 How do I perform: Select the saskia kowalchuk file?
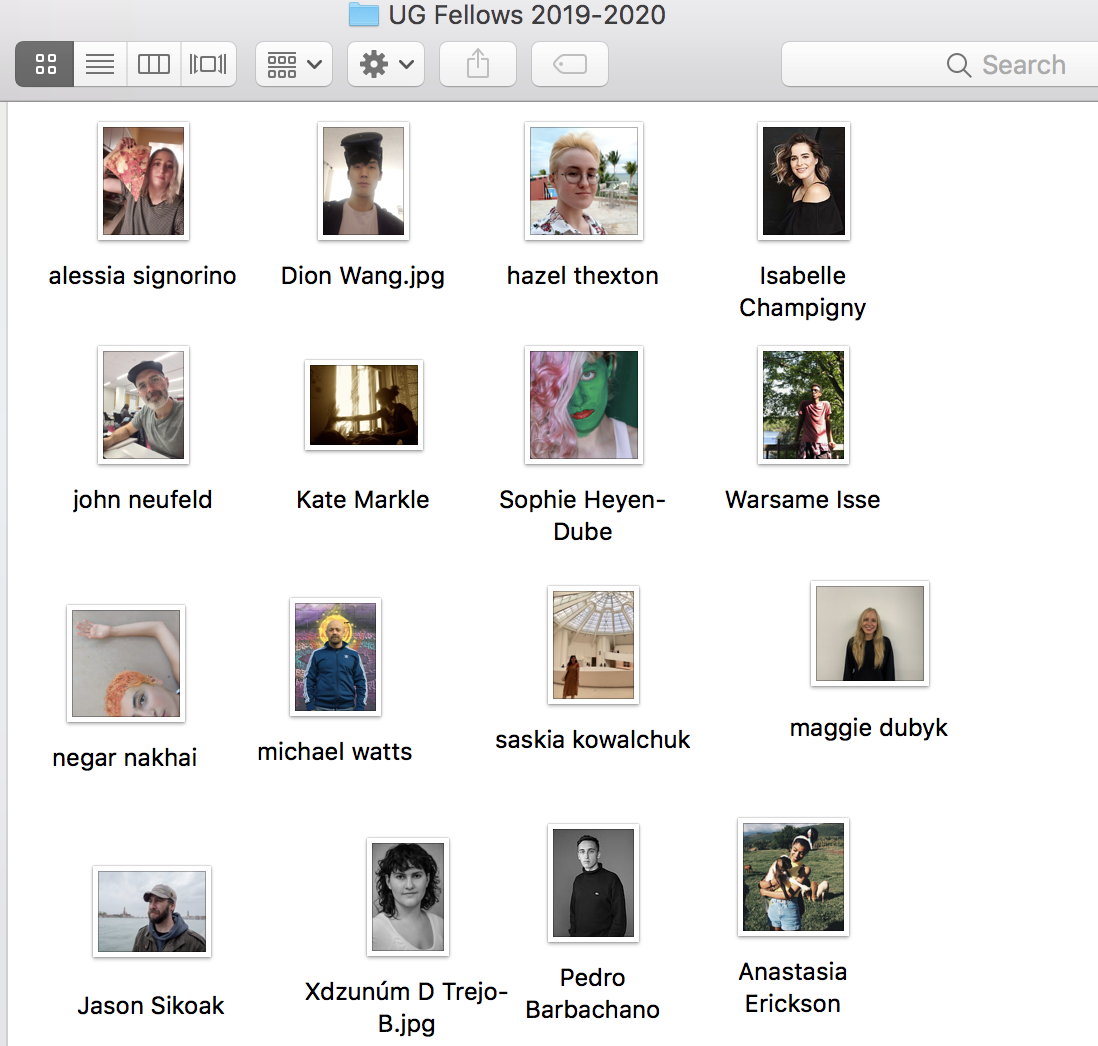593,645
